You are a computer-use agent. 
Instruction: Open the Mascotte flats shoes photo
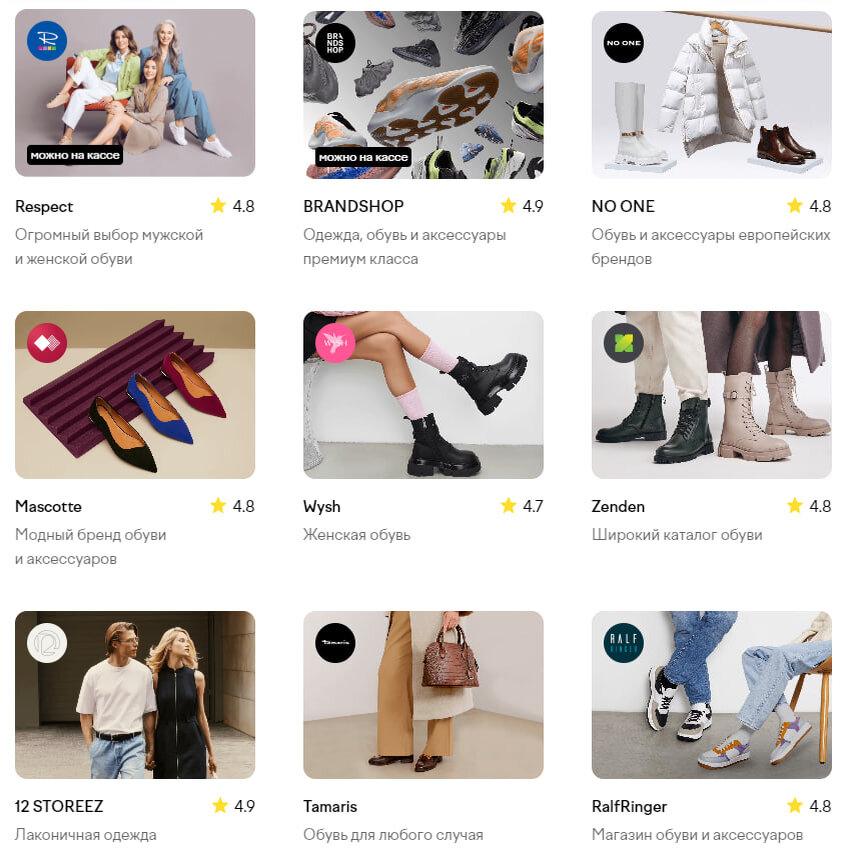pyautogui.click(x=135, y=395)
